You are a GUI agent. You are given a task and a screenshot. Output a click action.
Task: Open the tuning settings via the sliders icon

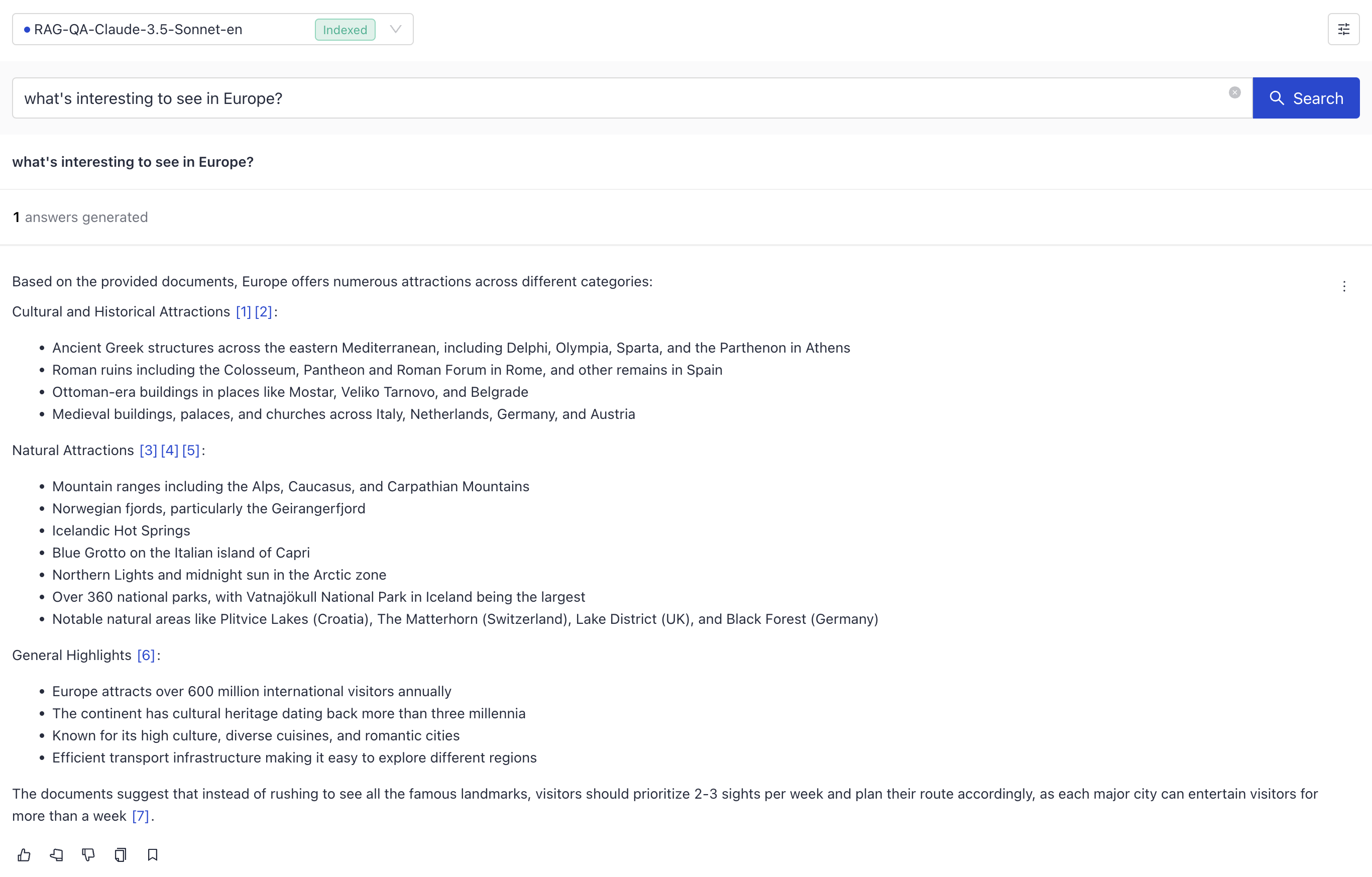1343,29
